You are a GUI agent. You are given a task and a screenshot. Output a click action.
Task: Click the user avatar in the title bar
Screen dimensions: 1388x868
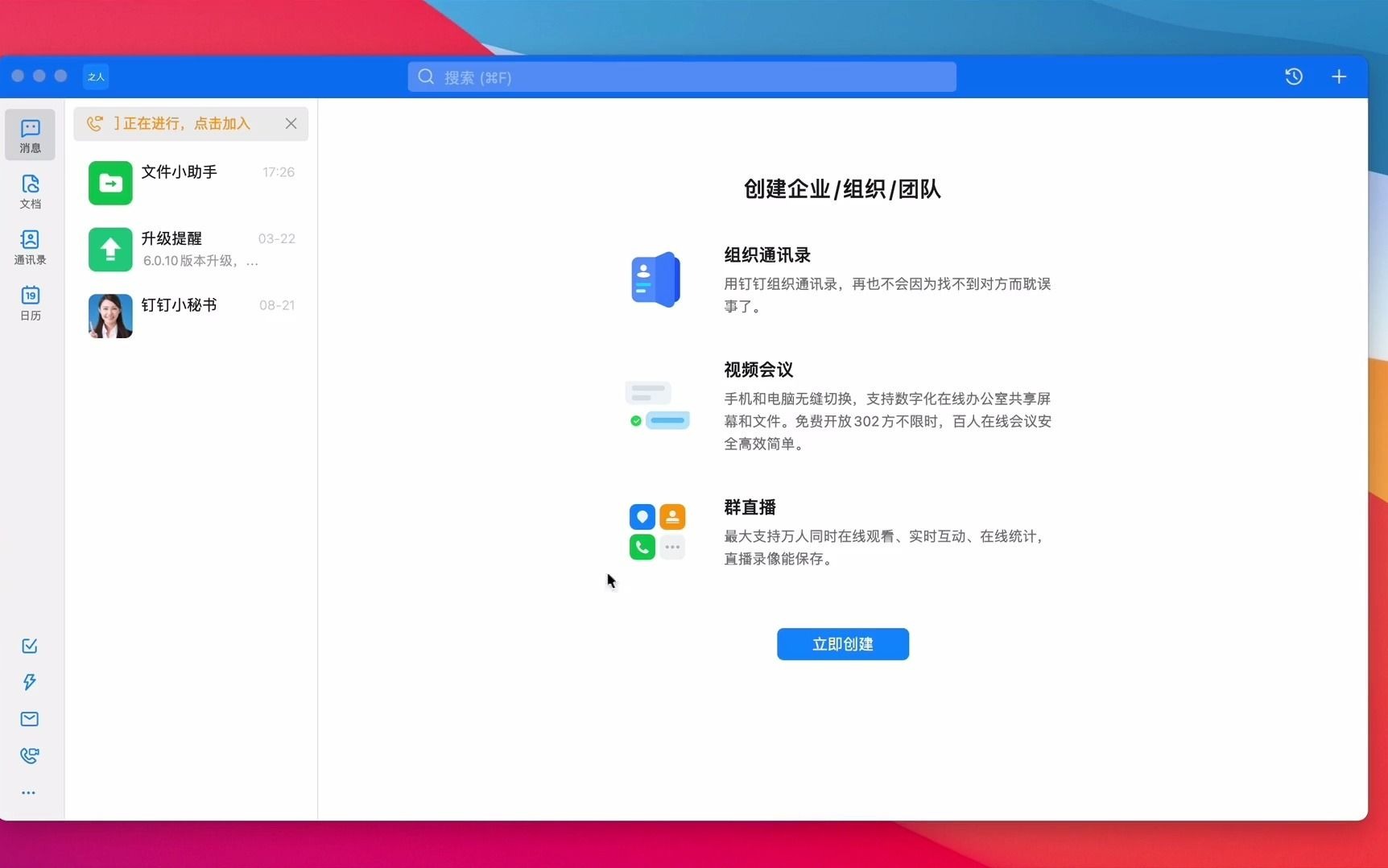coord(96,76)
